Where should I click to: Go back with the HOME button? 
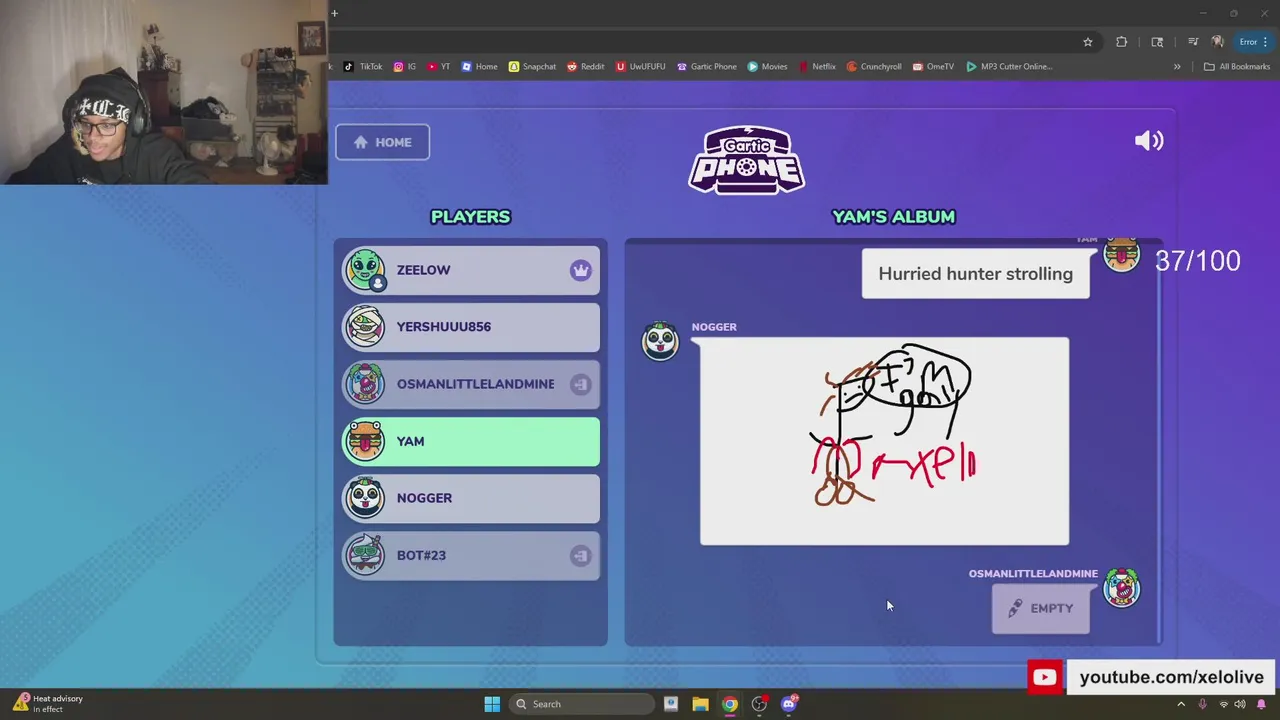pos(382,142)
